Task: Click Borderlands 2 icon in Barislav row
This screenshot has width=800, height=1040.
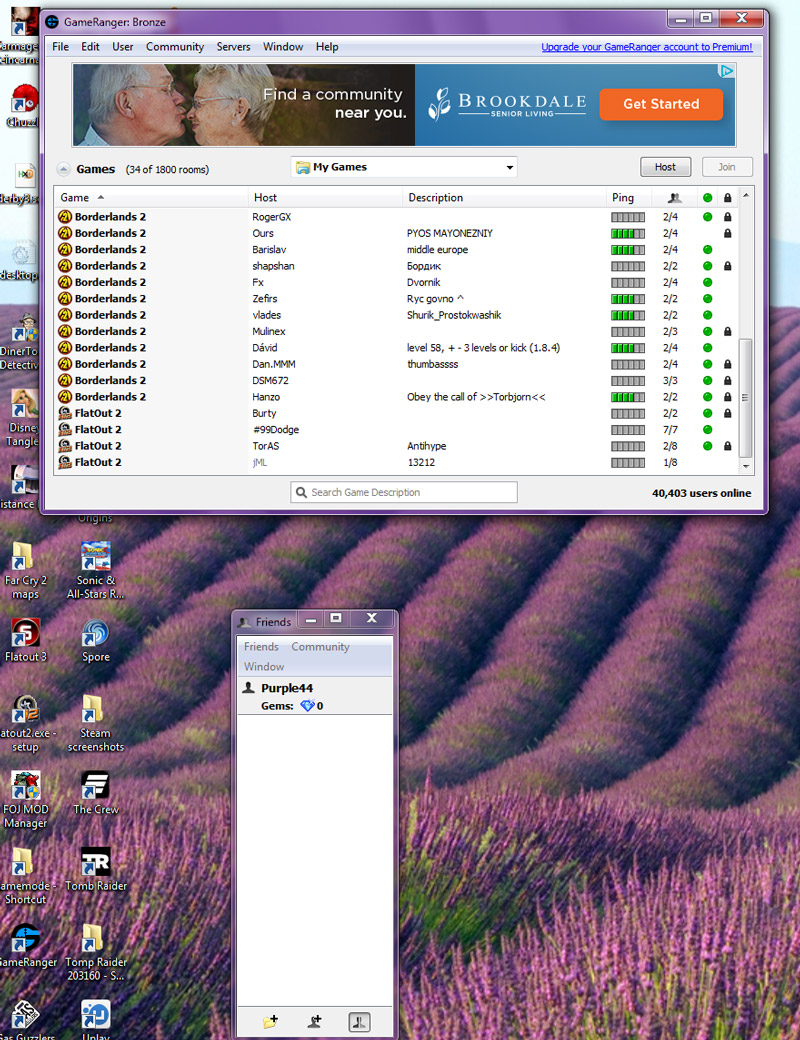Action: 64,249
